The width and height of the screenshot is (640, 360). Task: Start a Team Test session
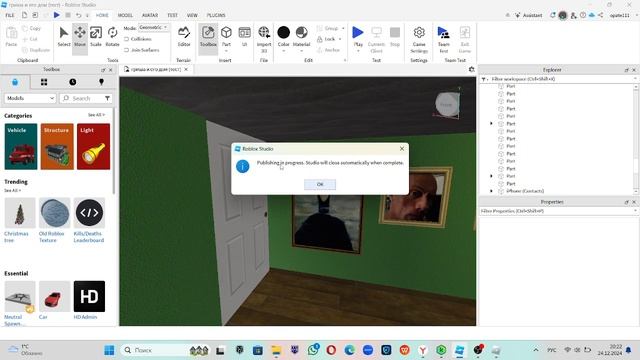[x=444, y=39]
